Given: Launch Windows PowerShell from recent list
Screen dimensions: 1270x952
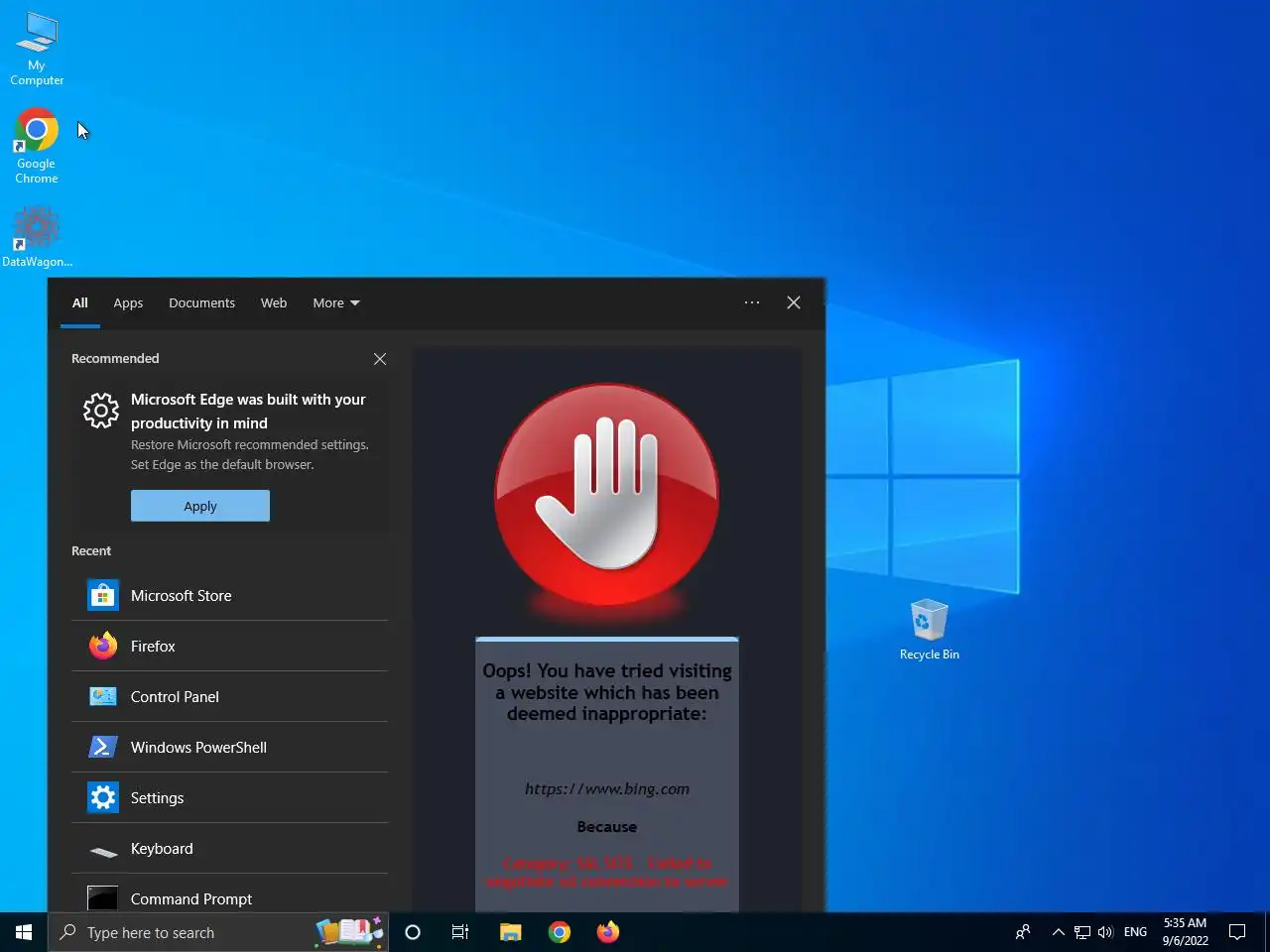Looking at the screenshot, I should (x=229, y=747).
